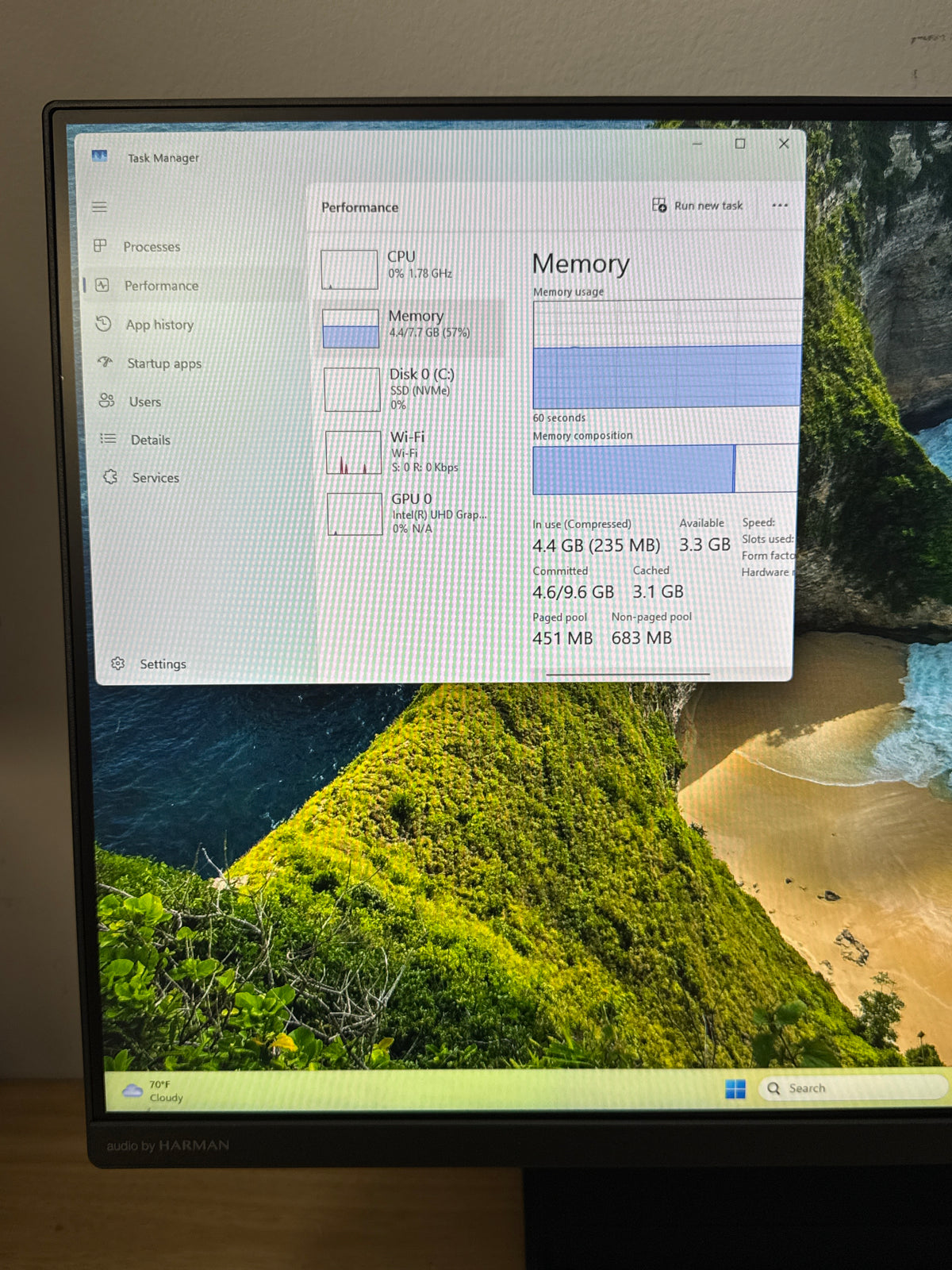Click the Run new task icon
The image size is (952, 1270).
point(659,206)
